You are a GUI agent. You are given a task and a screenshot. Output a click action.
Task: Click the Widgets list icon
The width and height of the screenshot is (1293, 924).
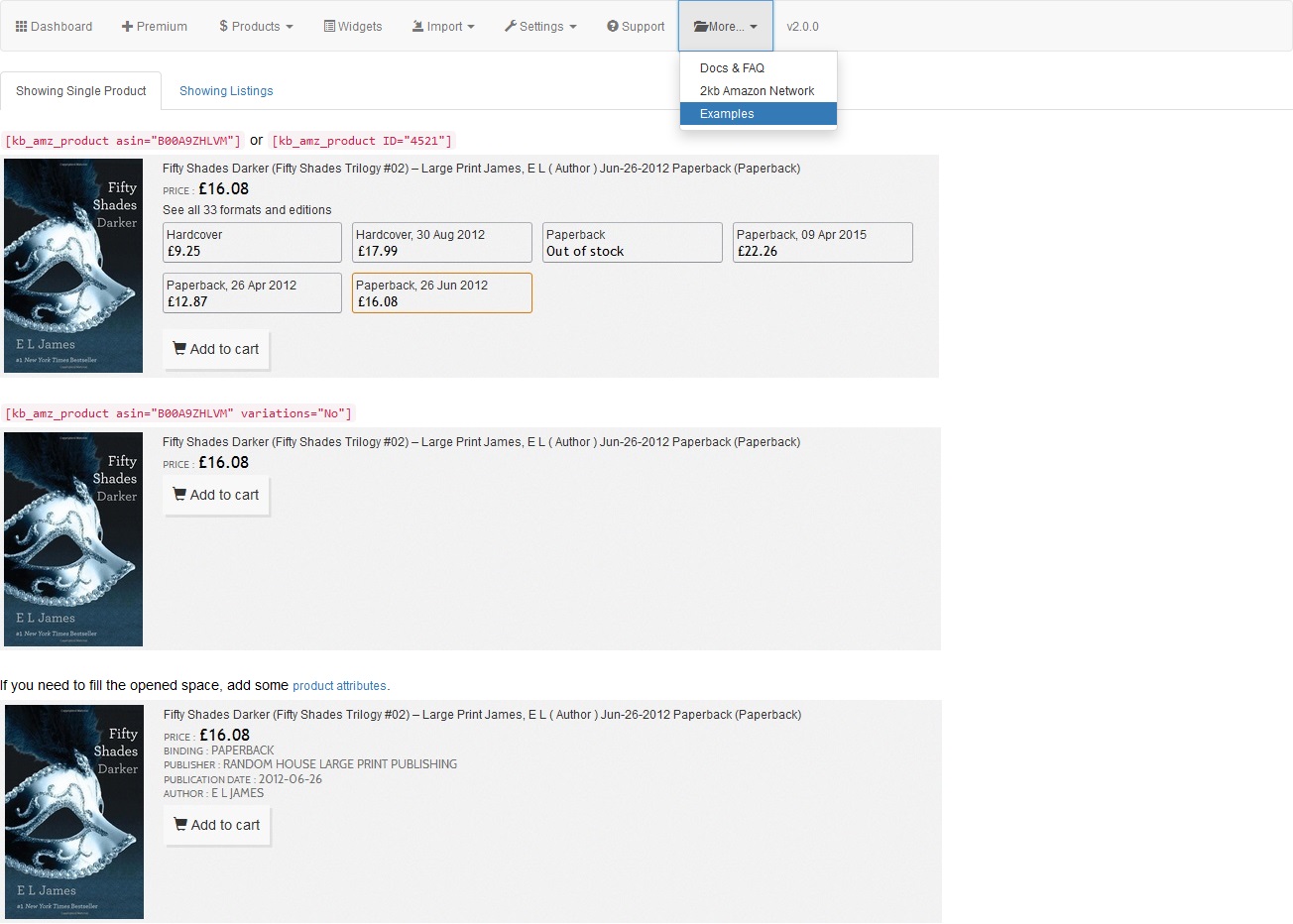pyautogui.click(x=329, y=27)
